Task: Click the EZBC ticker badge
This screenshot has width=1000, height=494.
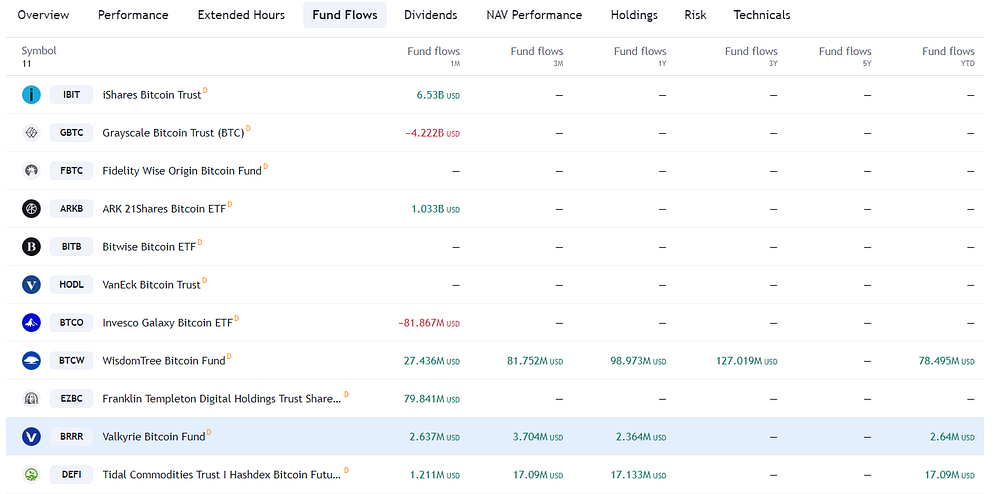Action: (x=71, y=399)
